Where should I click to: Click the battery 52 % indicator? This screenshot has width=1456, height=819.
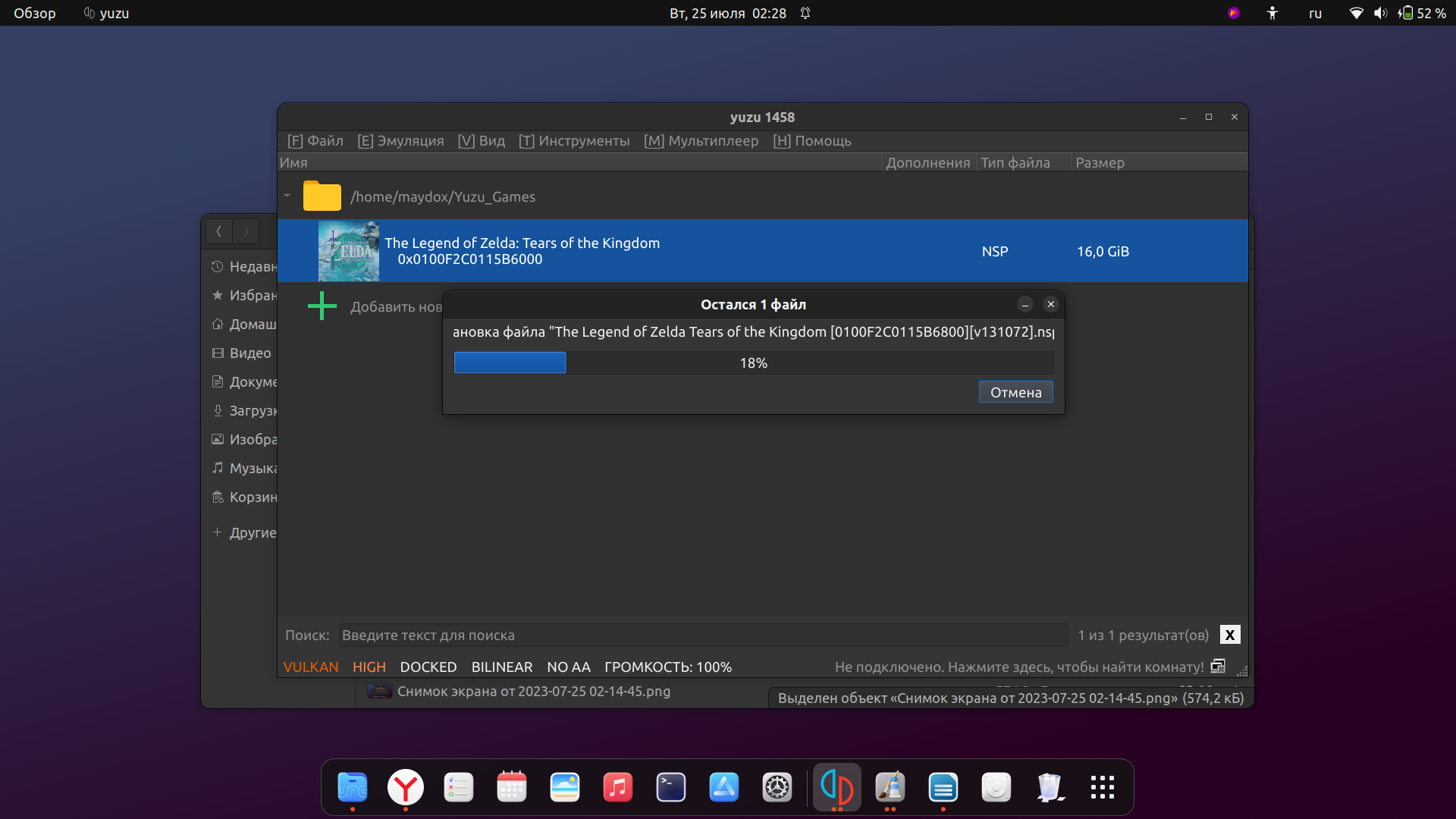point(1423,13)
